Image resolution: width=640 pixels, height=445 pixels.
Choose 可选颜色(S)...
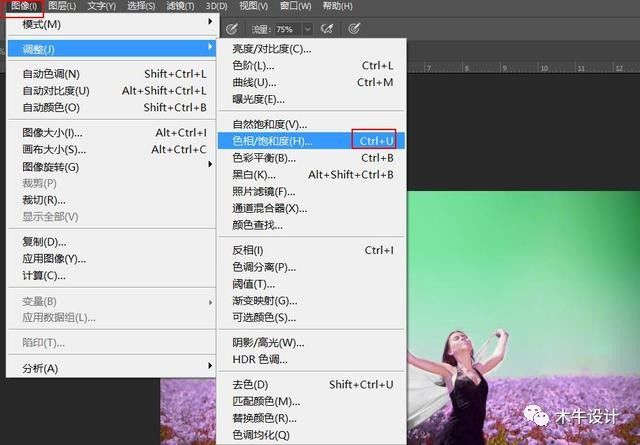(311, 318)
